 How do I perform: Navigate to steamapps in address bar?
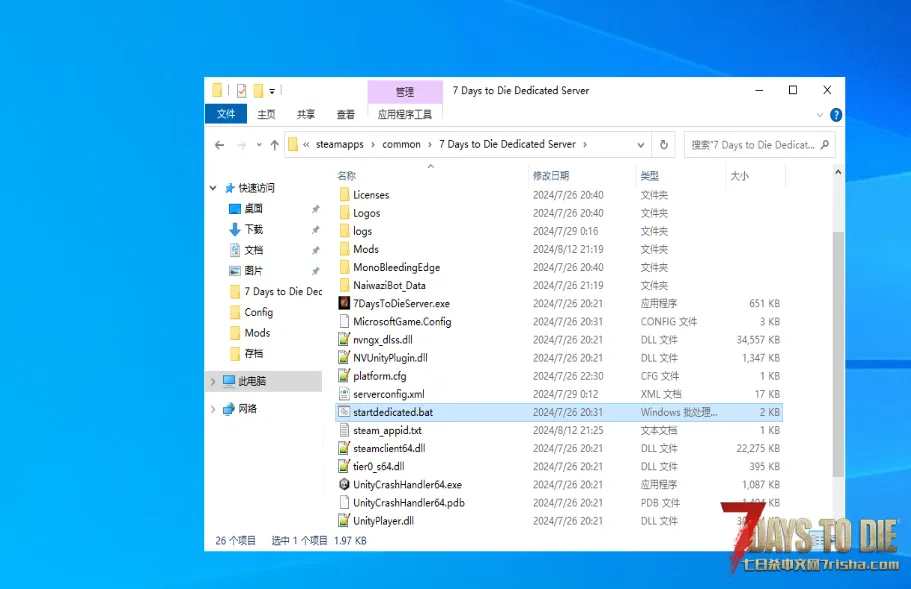340,145
